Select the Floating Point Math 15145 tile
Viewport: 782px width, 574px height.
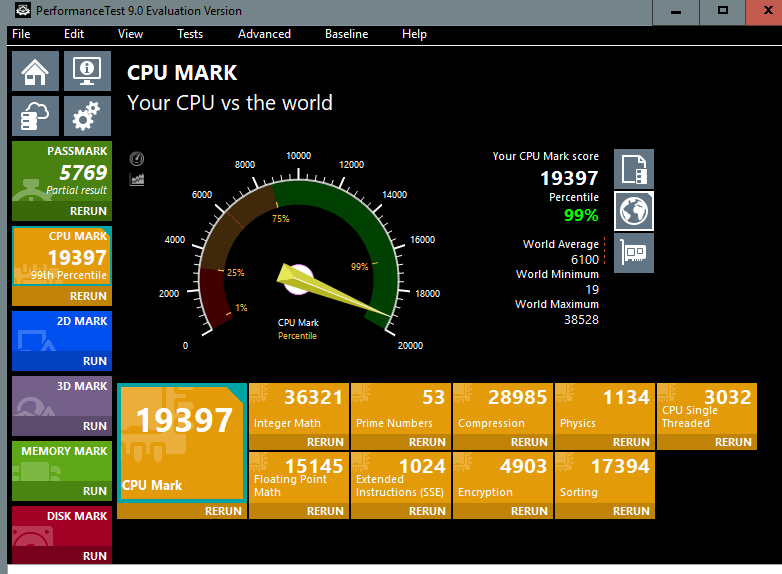tap(299, 477)
